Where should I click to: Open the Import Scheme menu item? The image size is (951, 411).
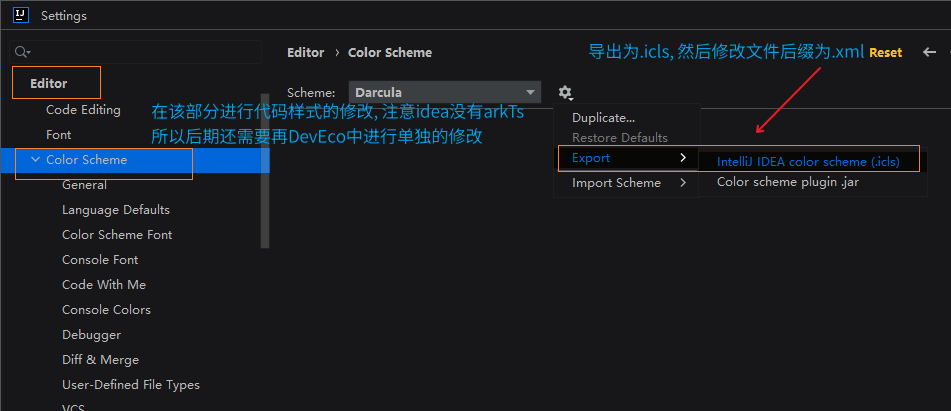coord(627,182)
